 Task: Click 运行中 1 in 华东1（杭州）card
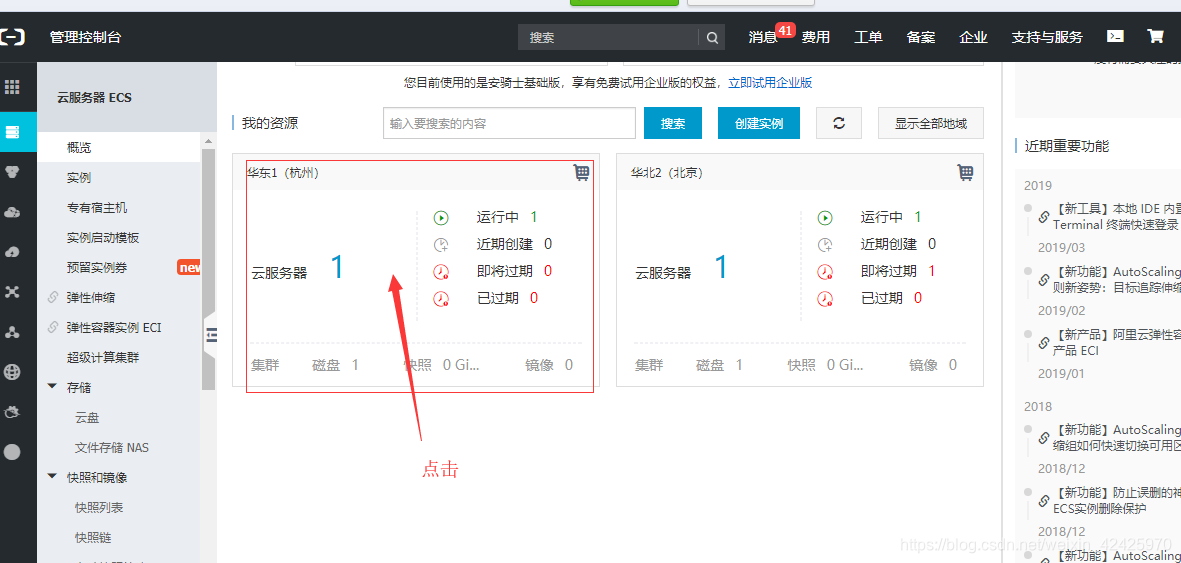coord(507,217)
